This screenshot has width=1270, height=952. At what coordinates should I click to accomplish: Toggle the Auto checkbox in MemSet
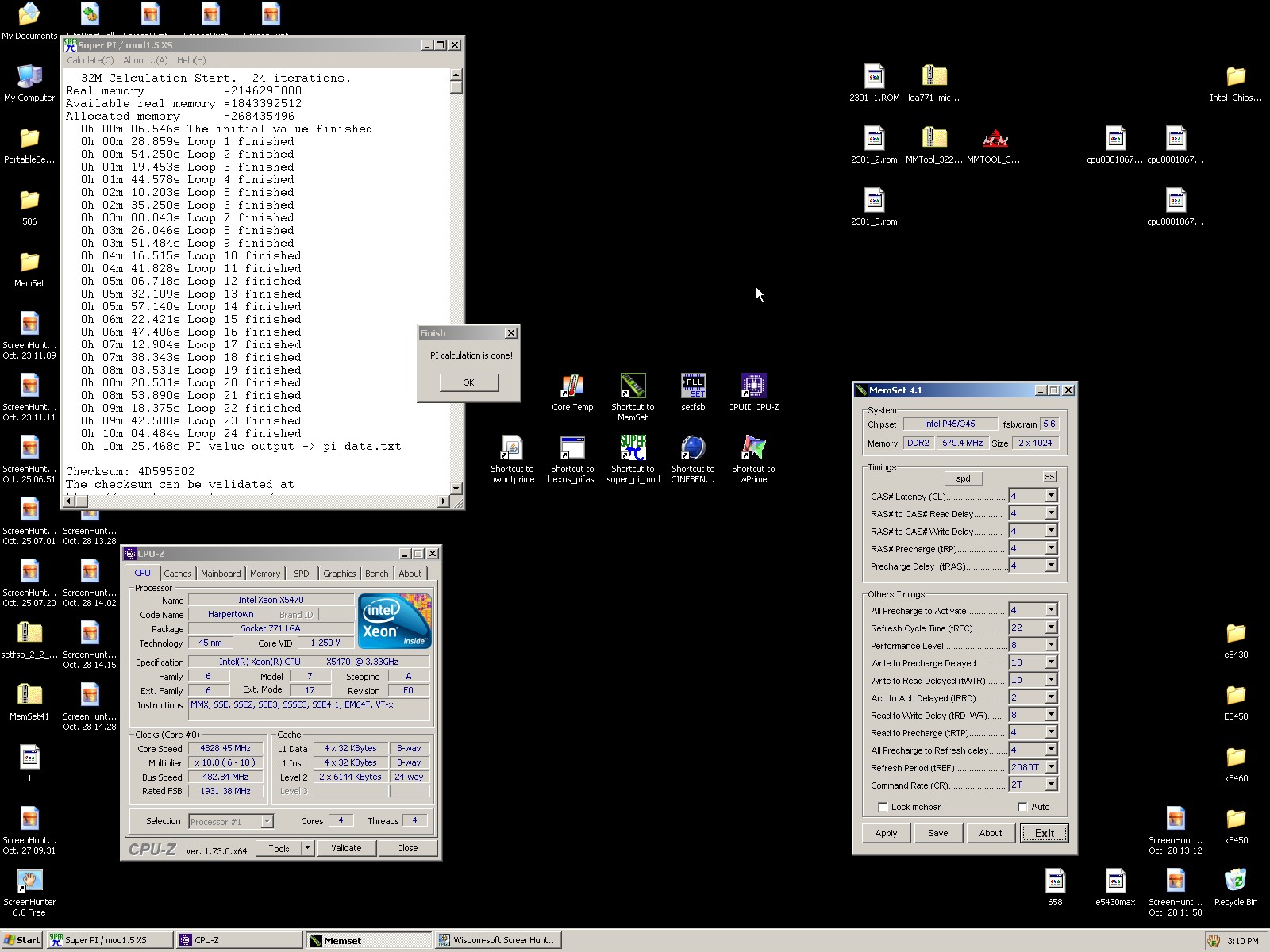[x=1022, y=807]
